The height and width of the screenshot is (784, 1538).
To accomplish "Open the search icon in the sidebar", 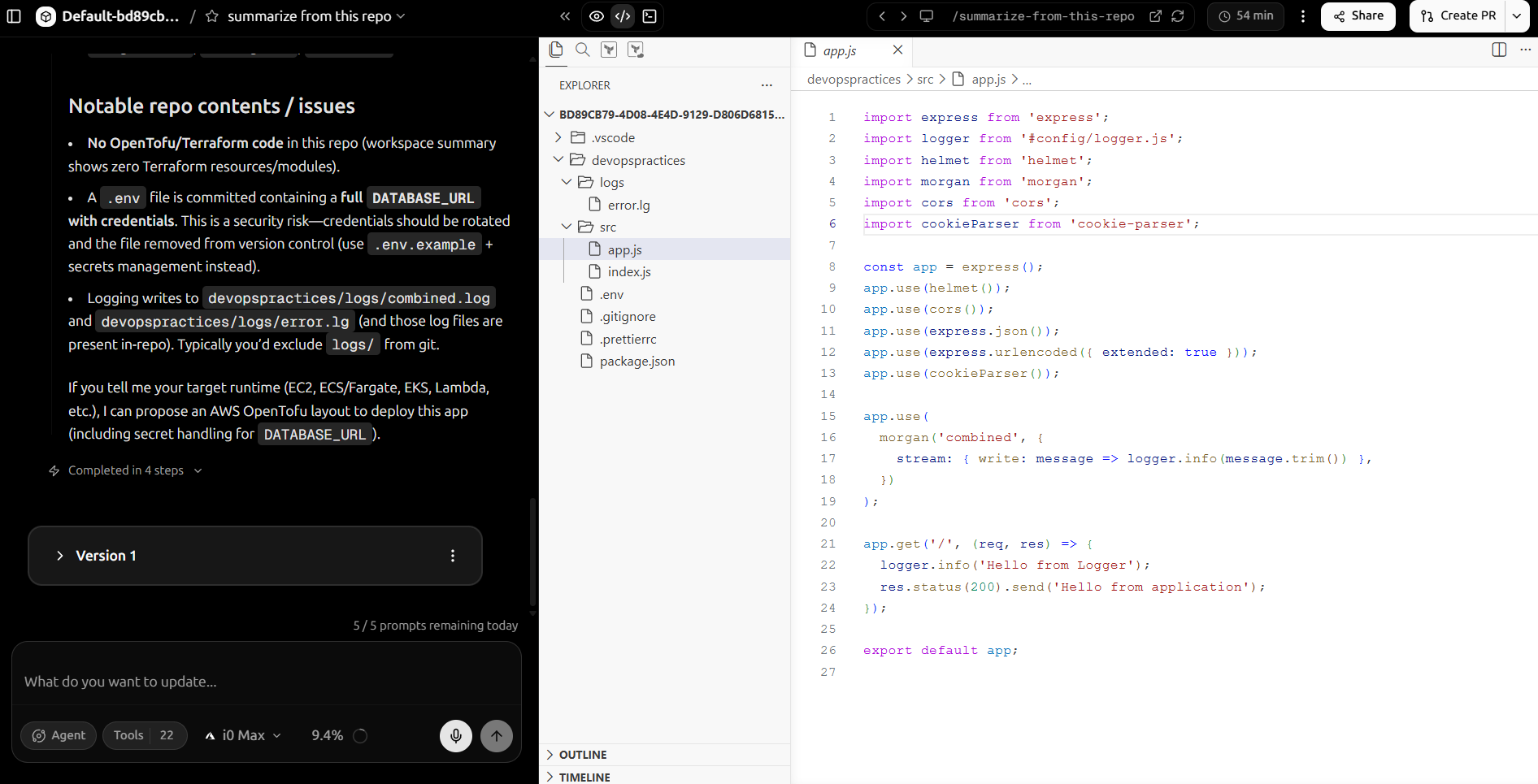I will click(x=583, y=50).
